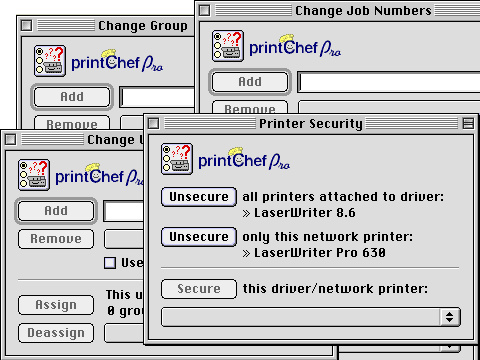Click printChef icon in Change User window

pos(34,175)
